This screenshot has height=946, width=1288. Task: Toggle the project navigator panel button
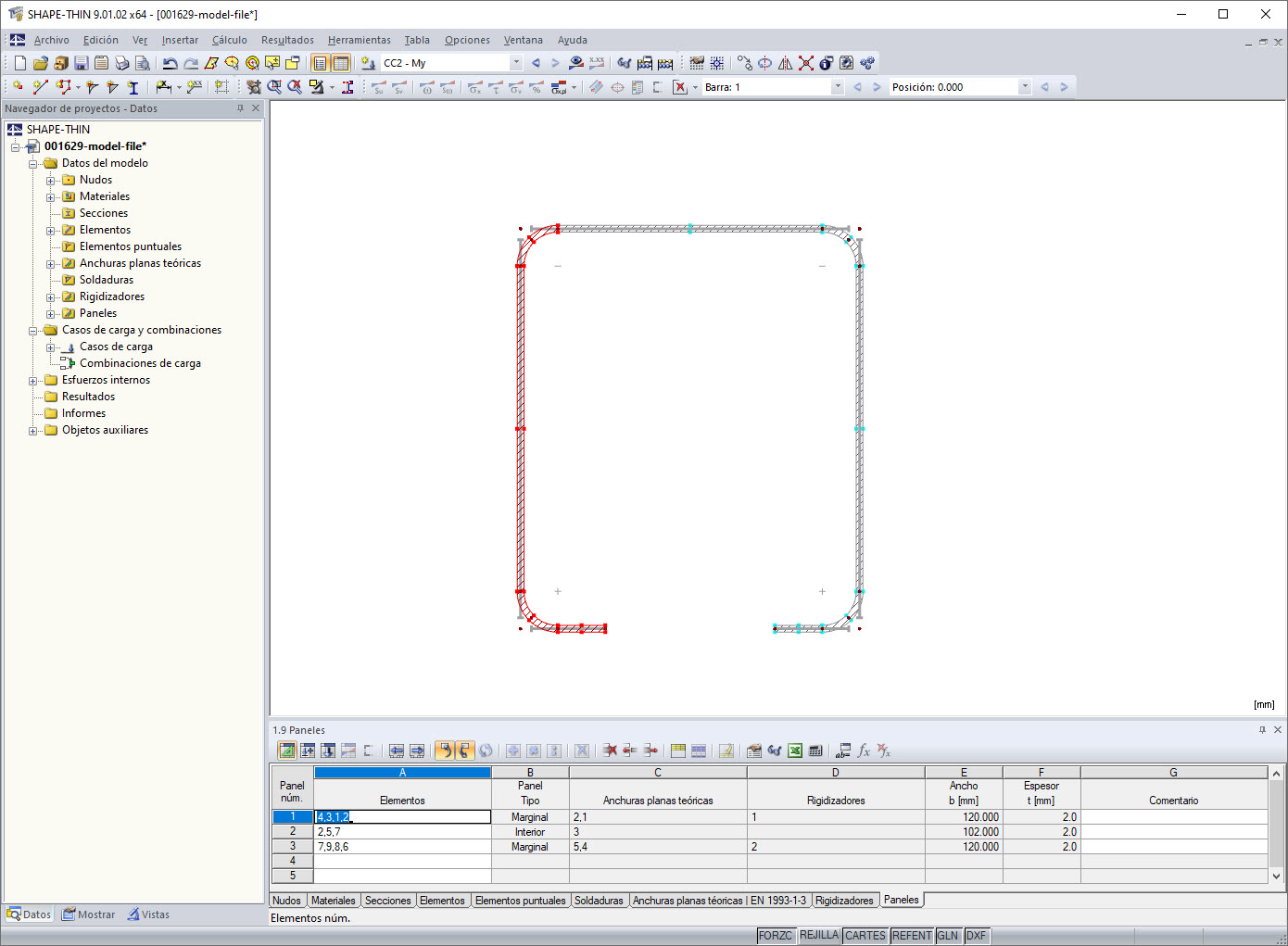(320, 63)
